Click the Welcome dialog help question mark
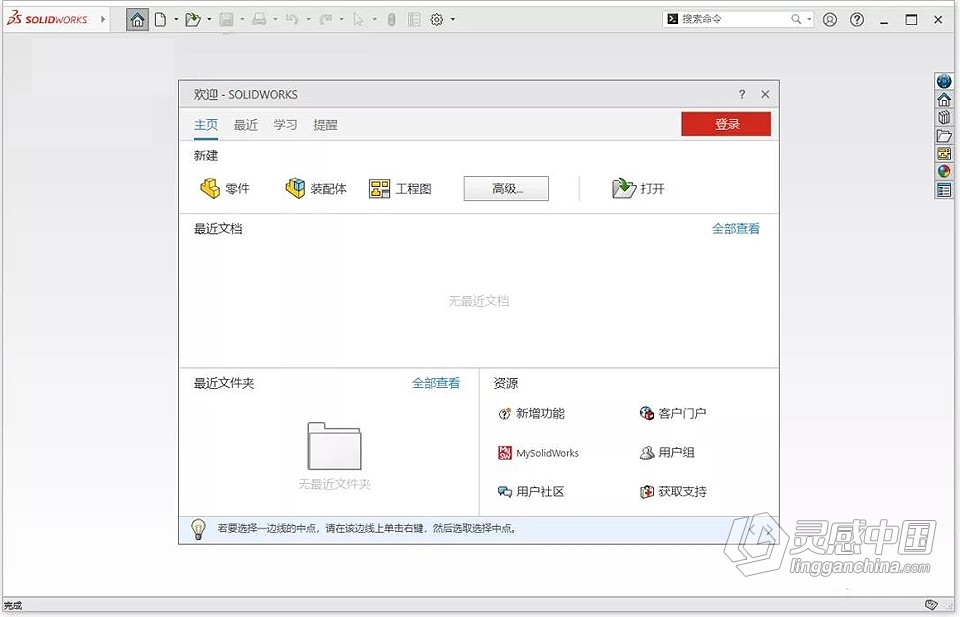 742,94
